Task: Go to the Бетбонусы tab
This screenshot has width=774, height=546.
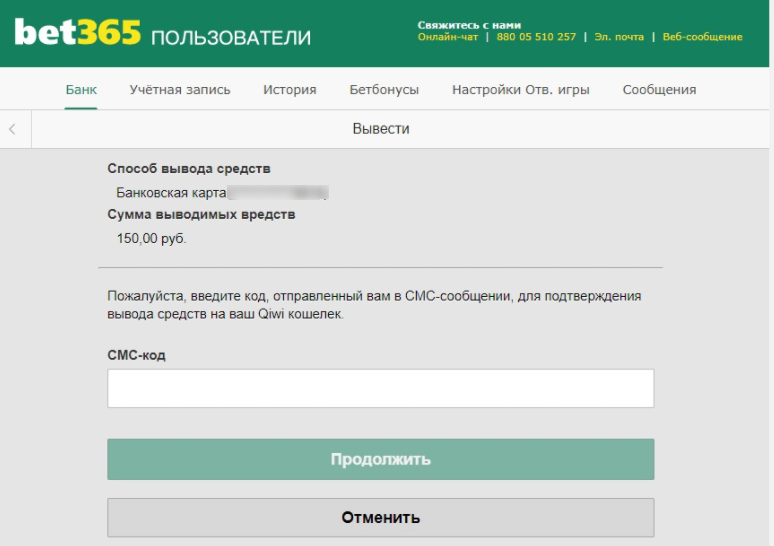Action: [384, 90]
